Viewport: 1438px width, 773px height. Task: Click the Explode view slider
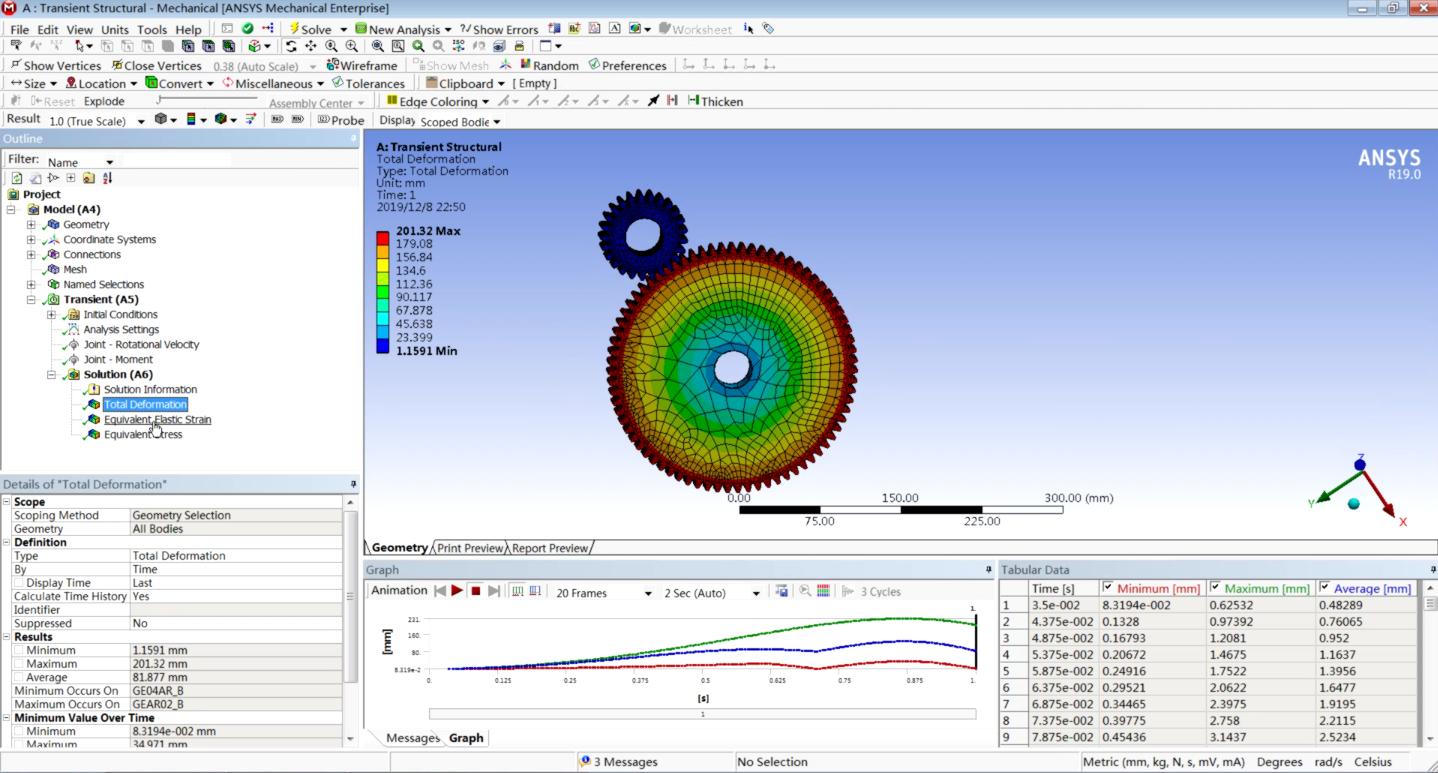coord(206,100)
